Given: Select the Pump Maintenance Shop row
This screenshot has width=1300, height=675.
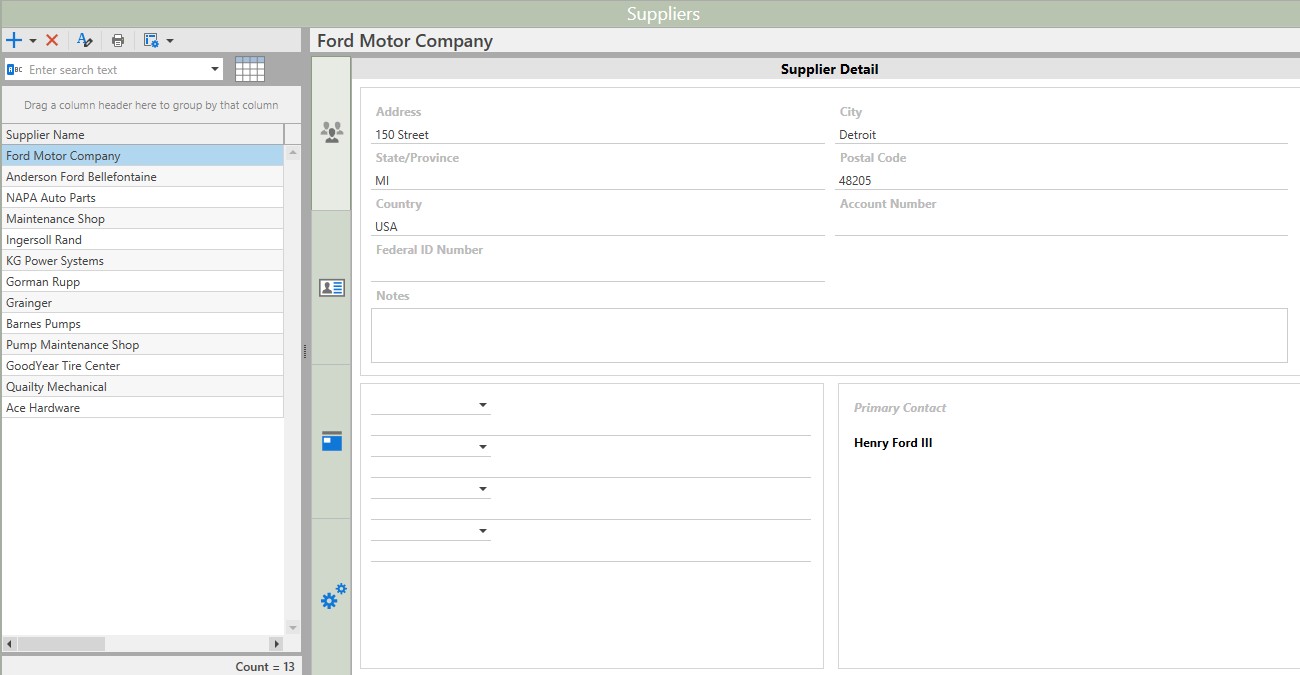Looking at the screenshot, I should pyautogui.click(x=143, y=345).
